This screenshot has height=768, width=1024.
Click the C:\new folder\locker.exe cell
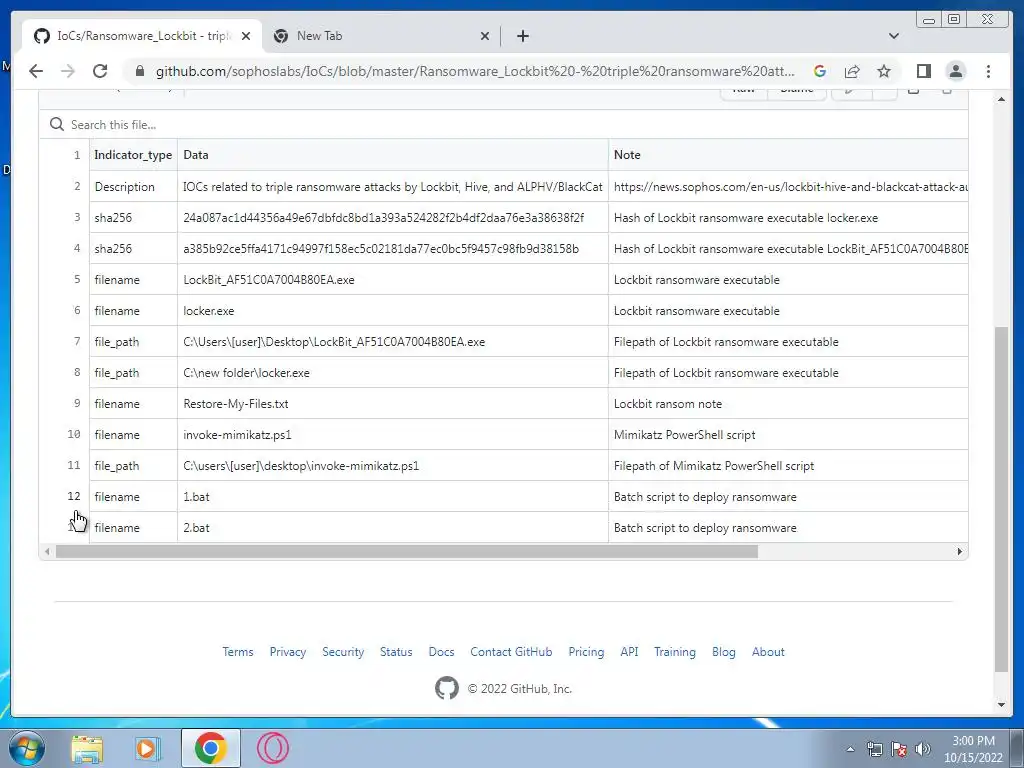tap(392, 373)
